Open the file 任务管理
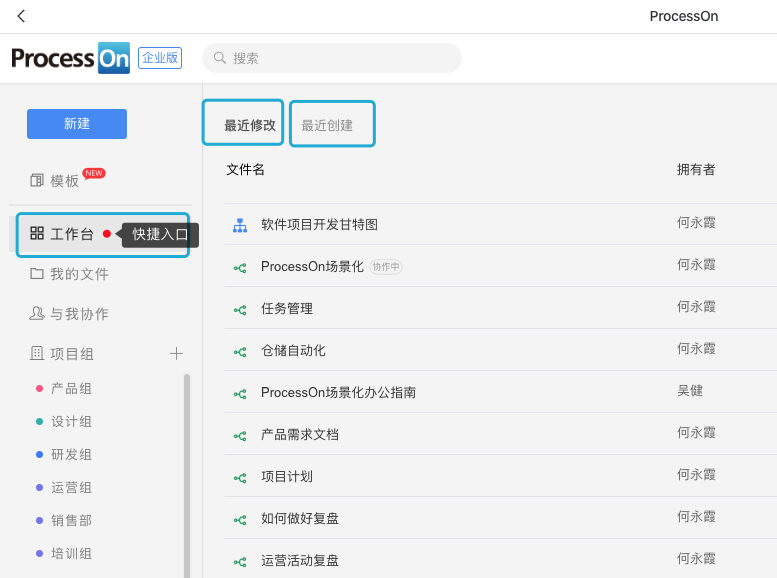The width and height of the screenshot is (777, 578). [287, 309]
